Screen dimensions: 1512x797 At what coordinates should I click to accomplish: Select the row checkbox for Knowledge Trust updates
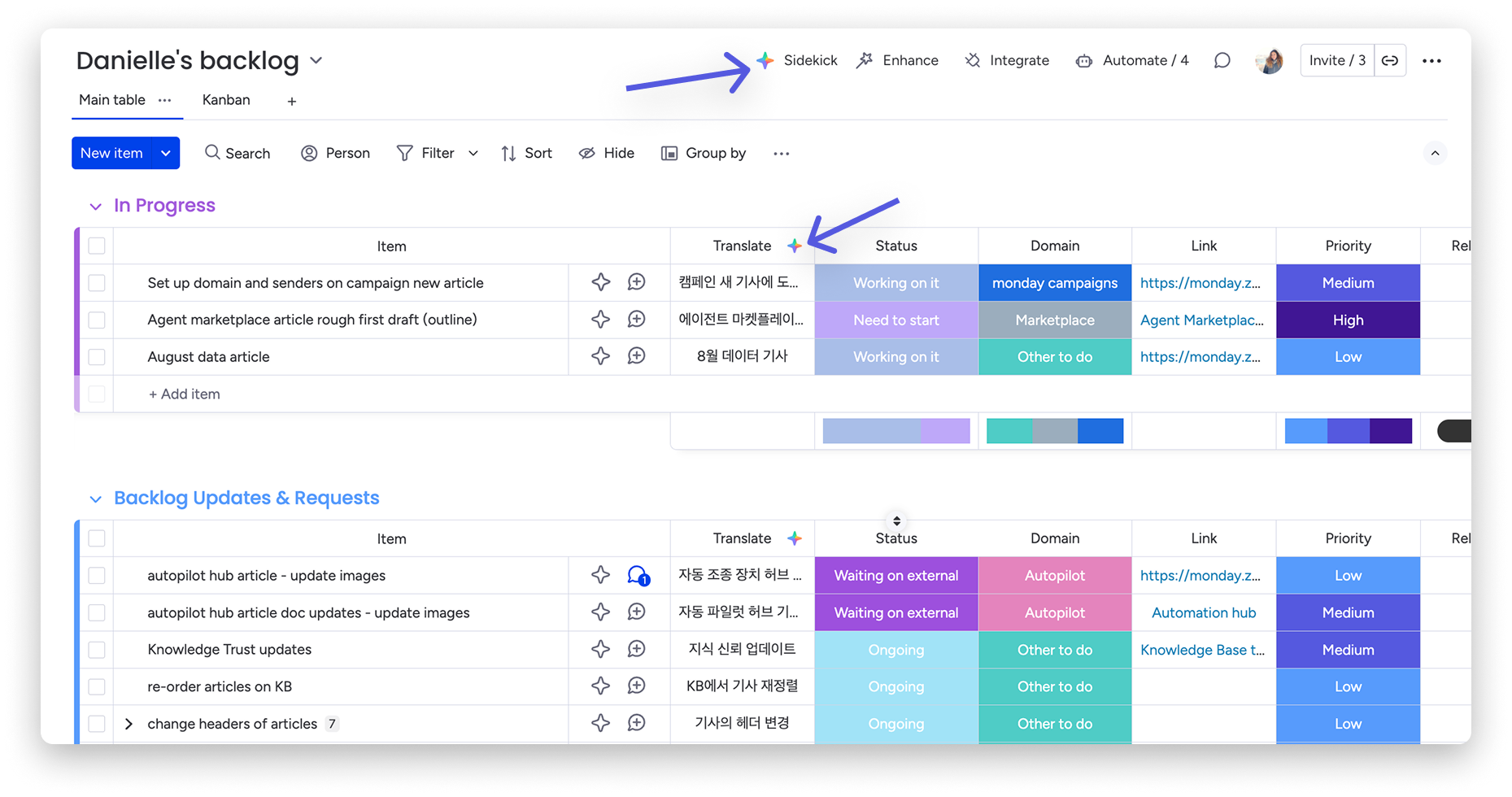pos(96,649)
